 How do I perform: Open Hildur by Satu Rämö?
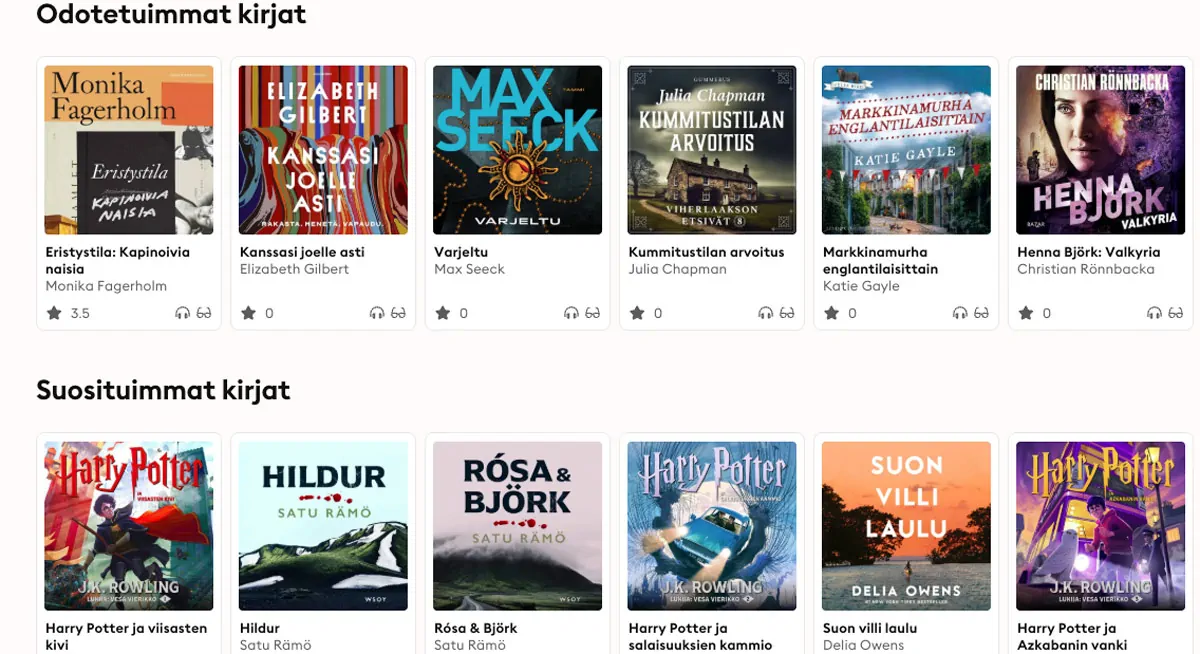tap(322, 525)
